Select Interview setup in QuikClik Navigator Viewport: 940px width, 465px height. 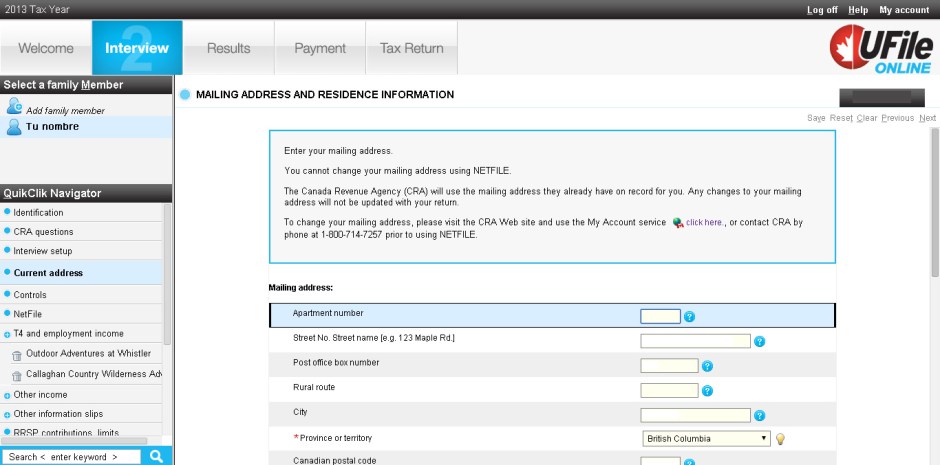(43, 251)
